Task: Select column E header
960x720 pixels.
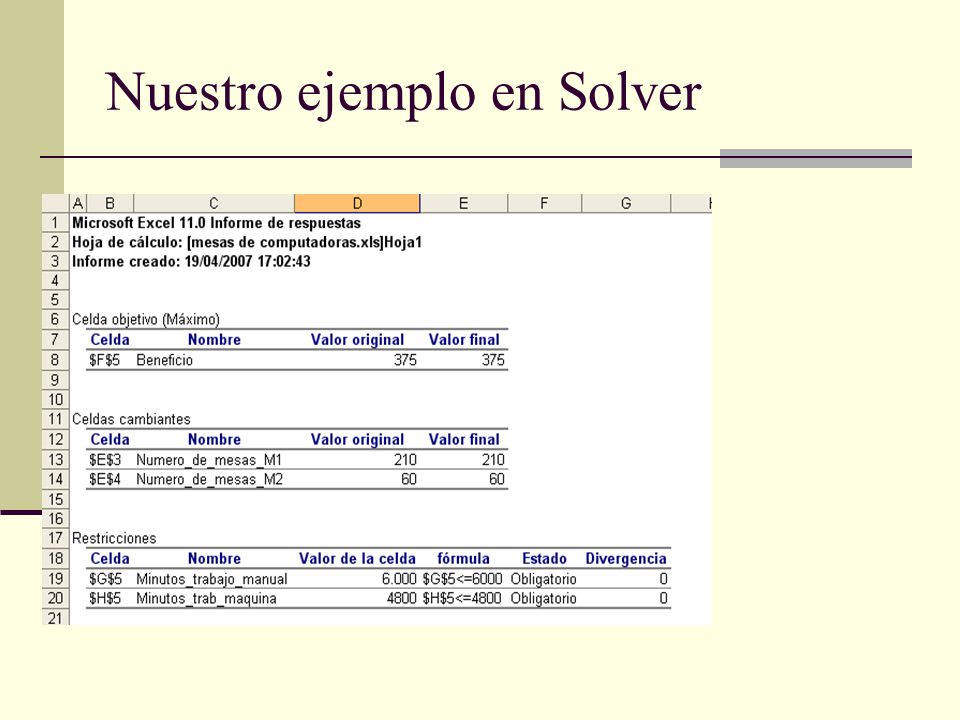Action: pos(463,203)
